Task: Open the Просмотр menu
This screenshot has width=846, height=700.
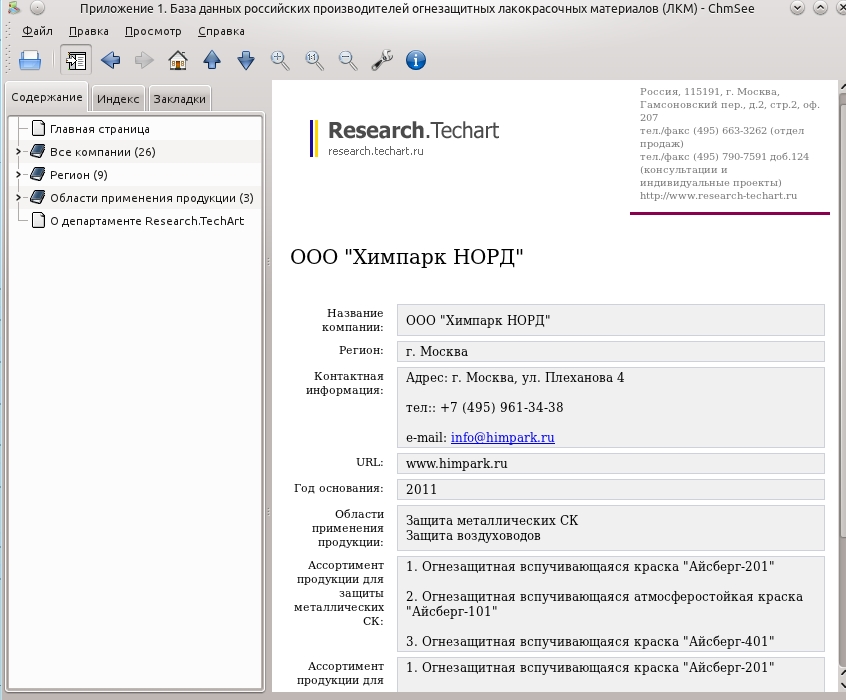Action: coord(153,31)
